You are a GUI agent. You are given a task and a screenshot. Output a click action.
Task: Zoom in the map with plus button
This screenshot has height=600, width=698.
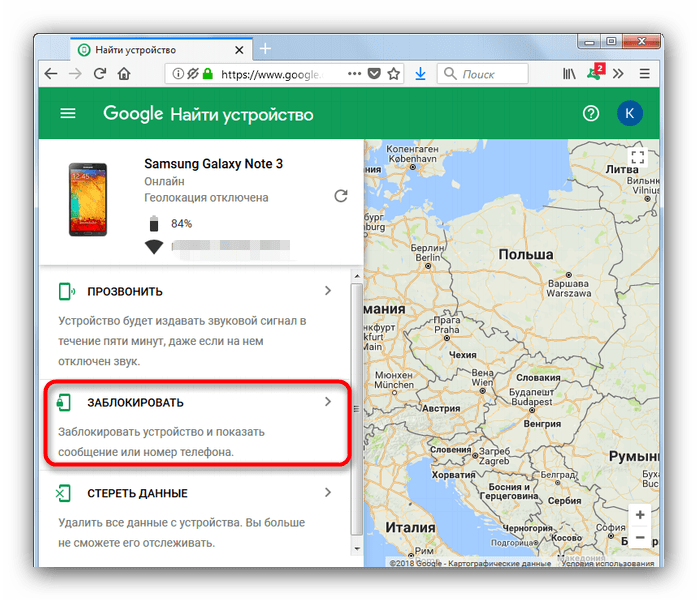(x=638, y=515)
